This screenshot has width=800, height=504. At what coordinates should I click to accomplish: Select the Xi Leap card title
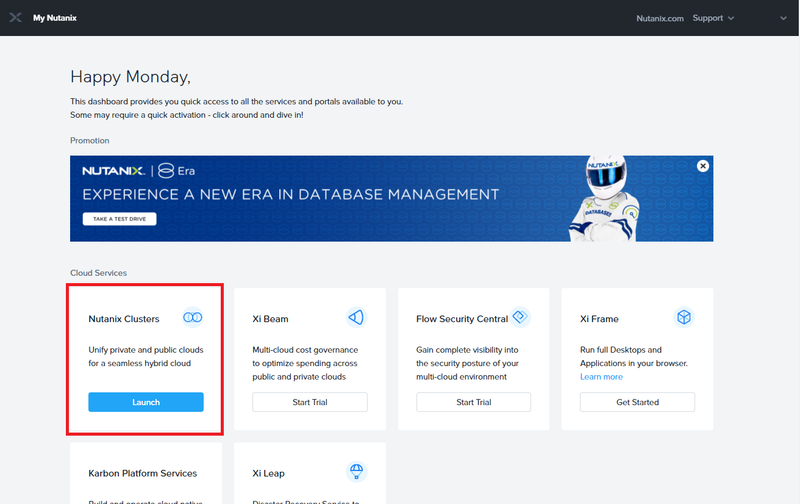(268, 473)
